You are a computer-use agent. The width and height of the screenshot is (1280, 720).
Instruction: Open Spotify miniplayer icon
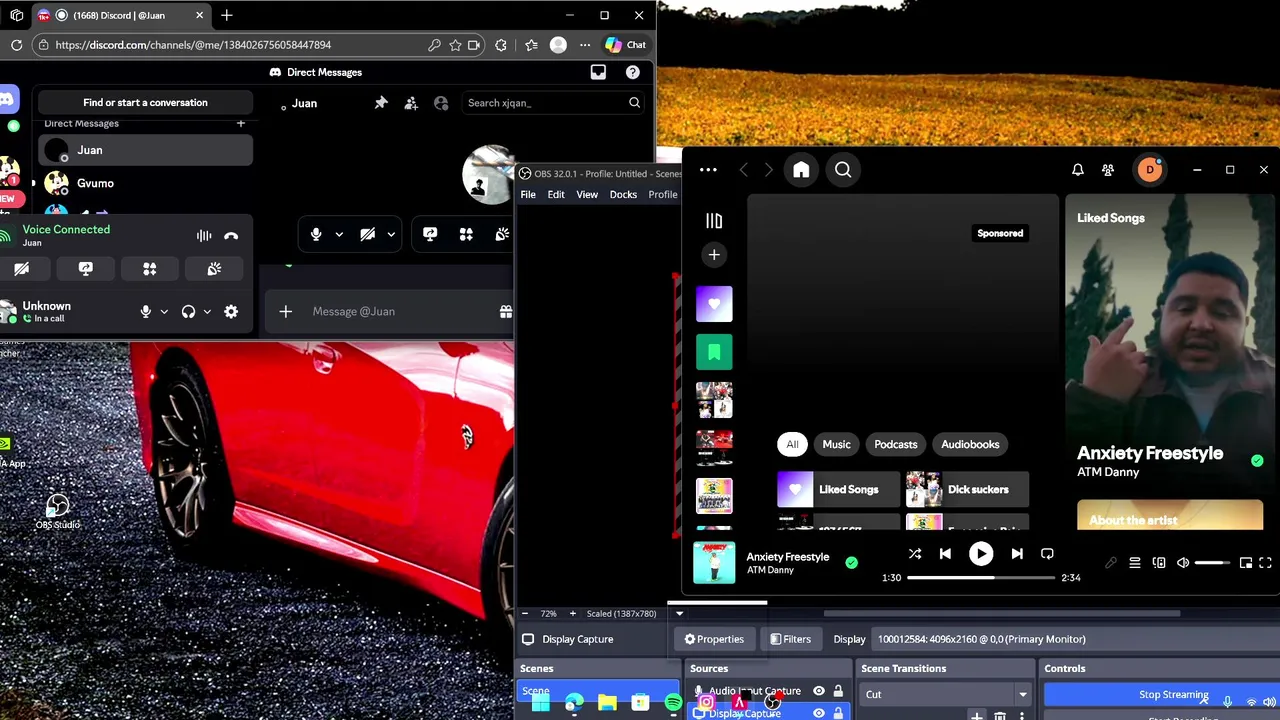(x=1246, y=563)
